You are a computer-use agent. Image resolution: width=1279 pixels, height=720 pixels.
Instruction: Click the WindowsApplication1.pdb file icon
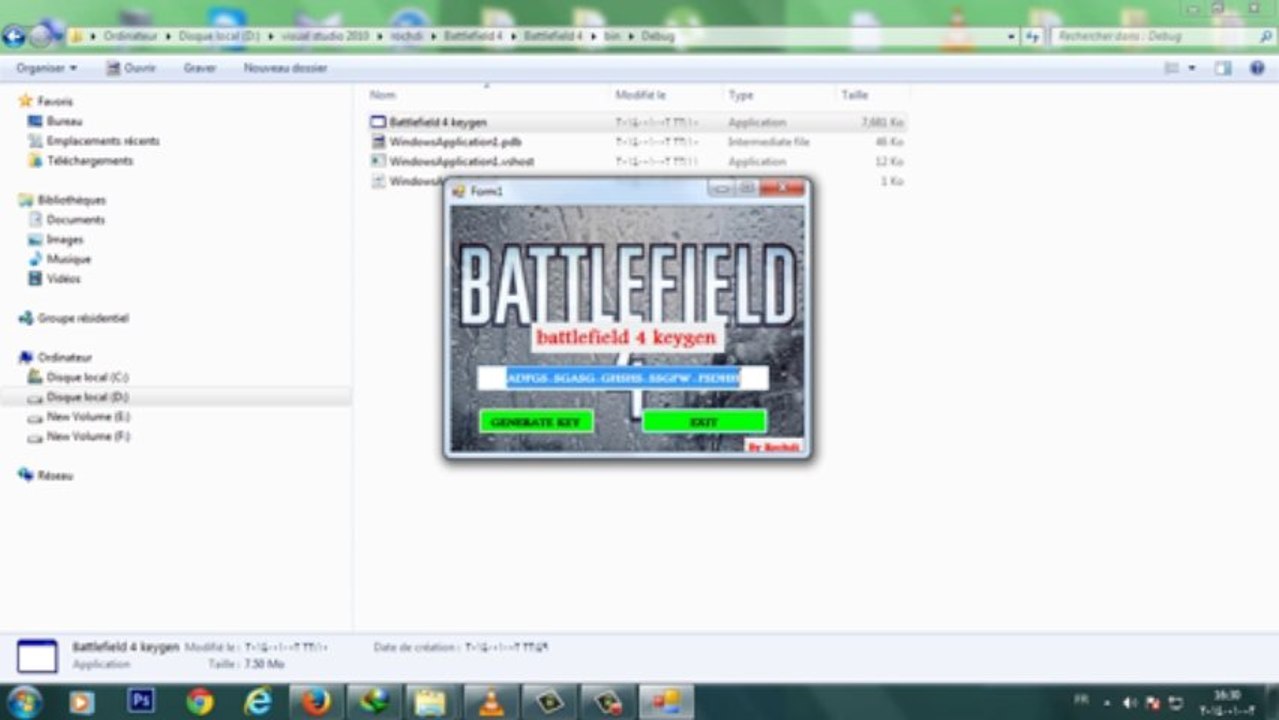pos(378,142)
